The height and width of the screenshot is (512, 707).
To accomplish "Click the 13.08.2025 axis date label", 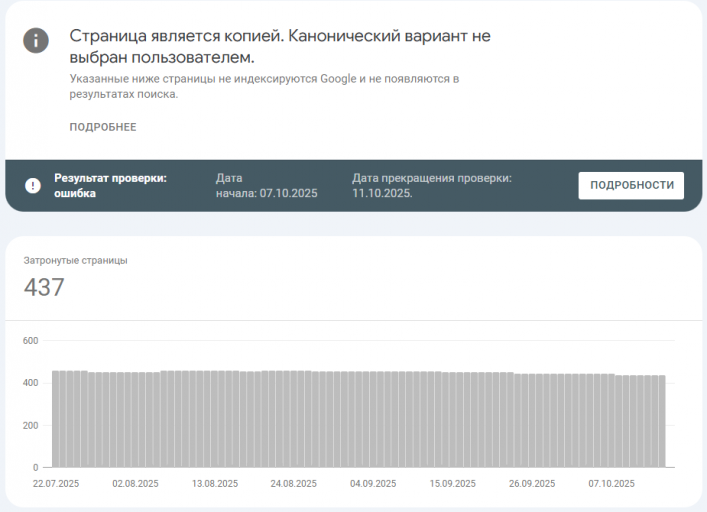I will pos(215,484).
